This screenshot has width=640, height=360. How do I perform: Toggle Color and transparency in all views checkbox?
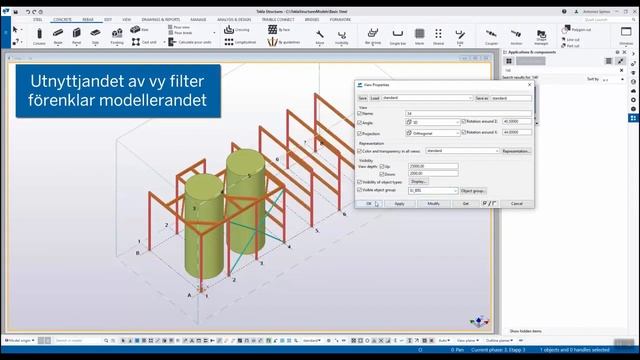[x=360, y=151]
